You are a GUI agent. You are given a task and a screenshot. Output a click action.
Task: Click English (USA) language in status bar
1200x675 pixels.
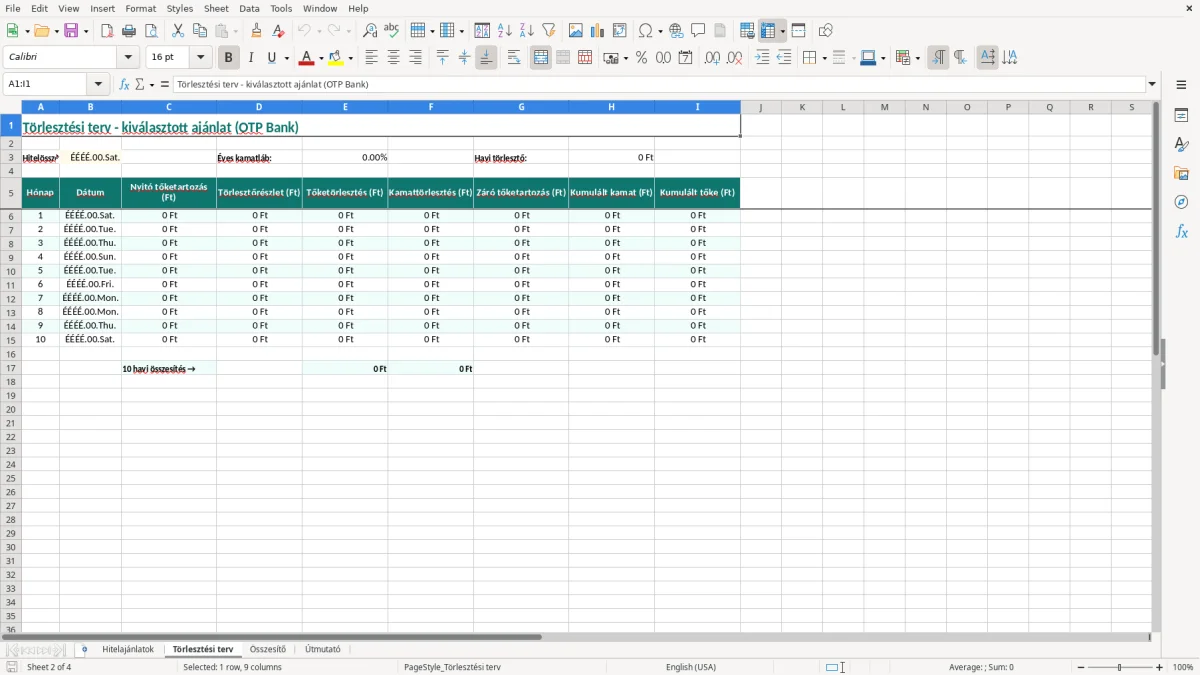coord(691,667)
